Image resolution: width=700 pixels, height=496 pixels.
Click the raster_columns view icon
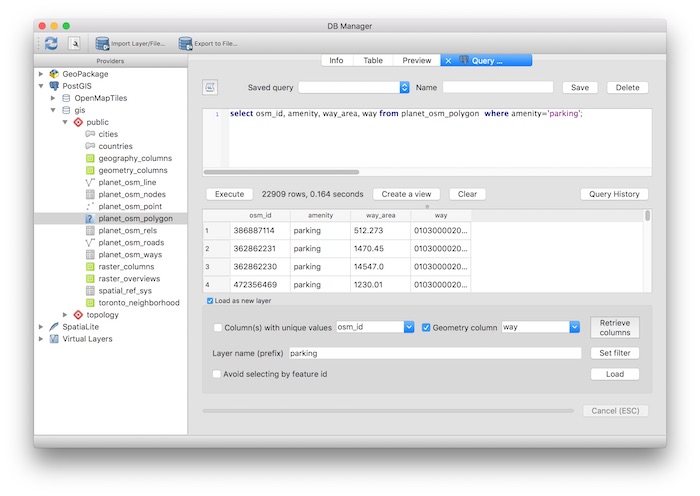click(x=90, y=267)
